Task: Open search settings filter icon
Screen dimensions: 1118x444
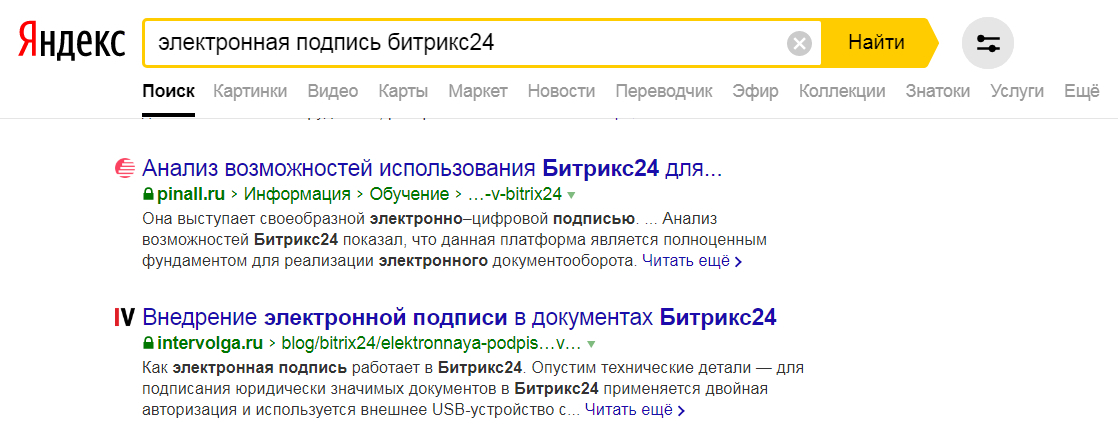Action: coord(988,43)
